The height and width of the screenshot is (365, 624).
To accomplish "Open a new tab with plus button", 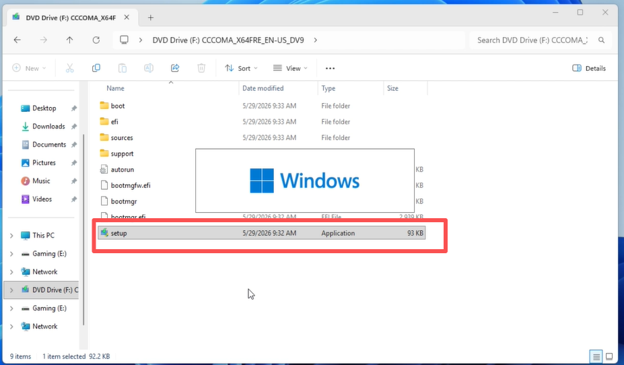I will [x=150, y=18].
